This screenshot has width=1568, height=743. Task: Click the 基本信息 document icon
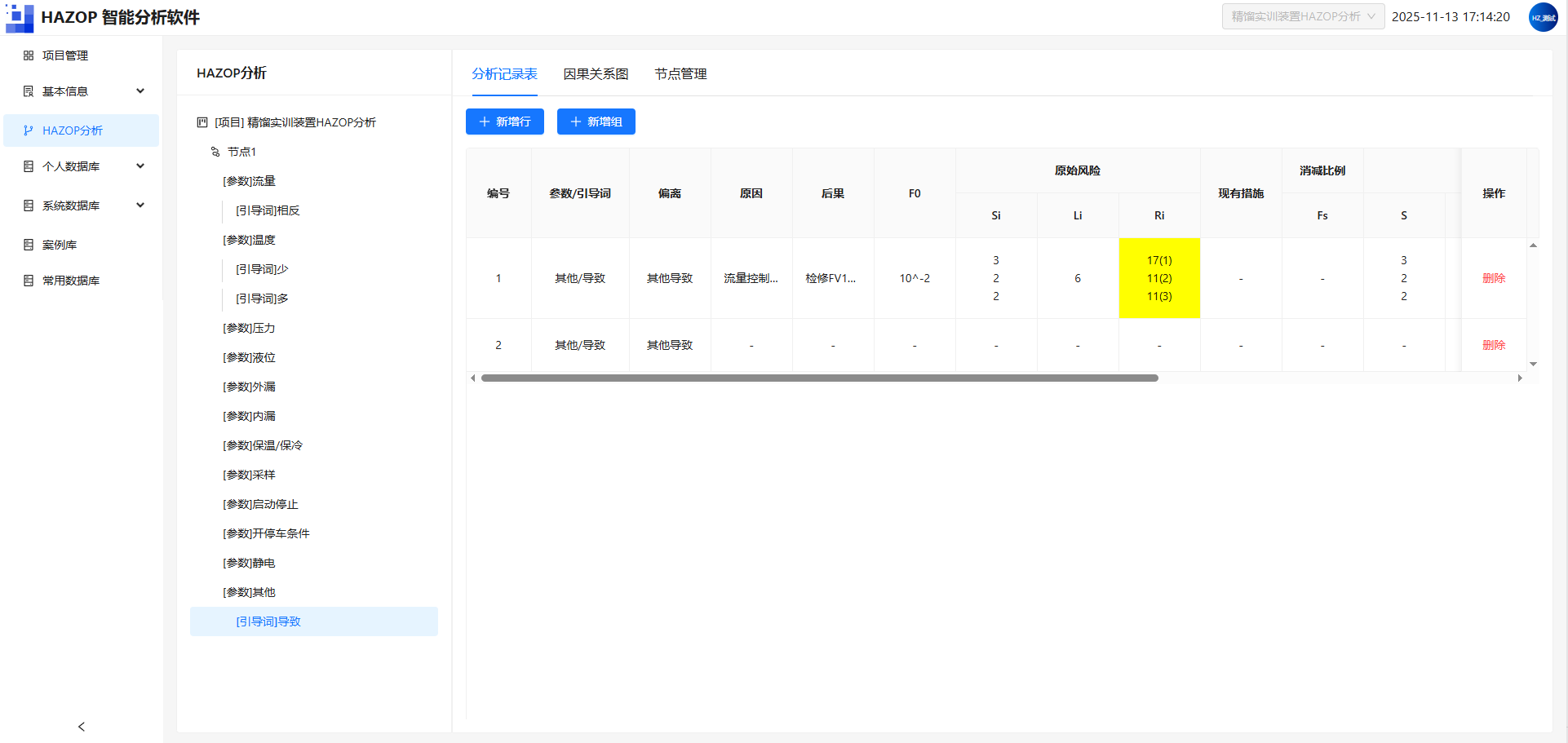tap(29, 91)
